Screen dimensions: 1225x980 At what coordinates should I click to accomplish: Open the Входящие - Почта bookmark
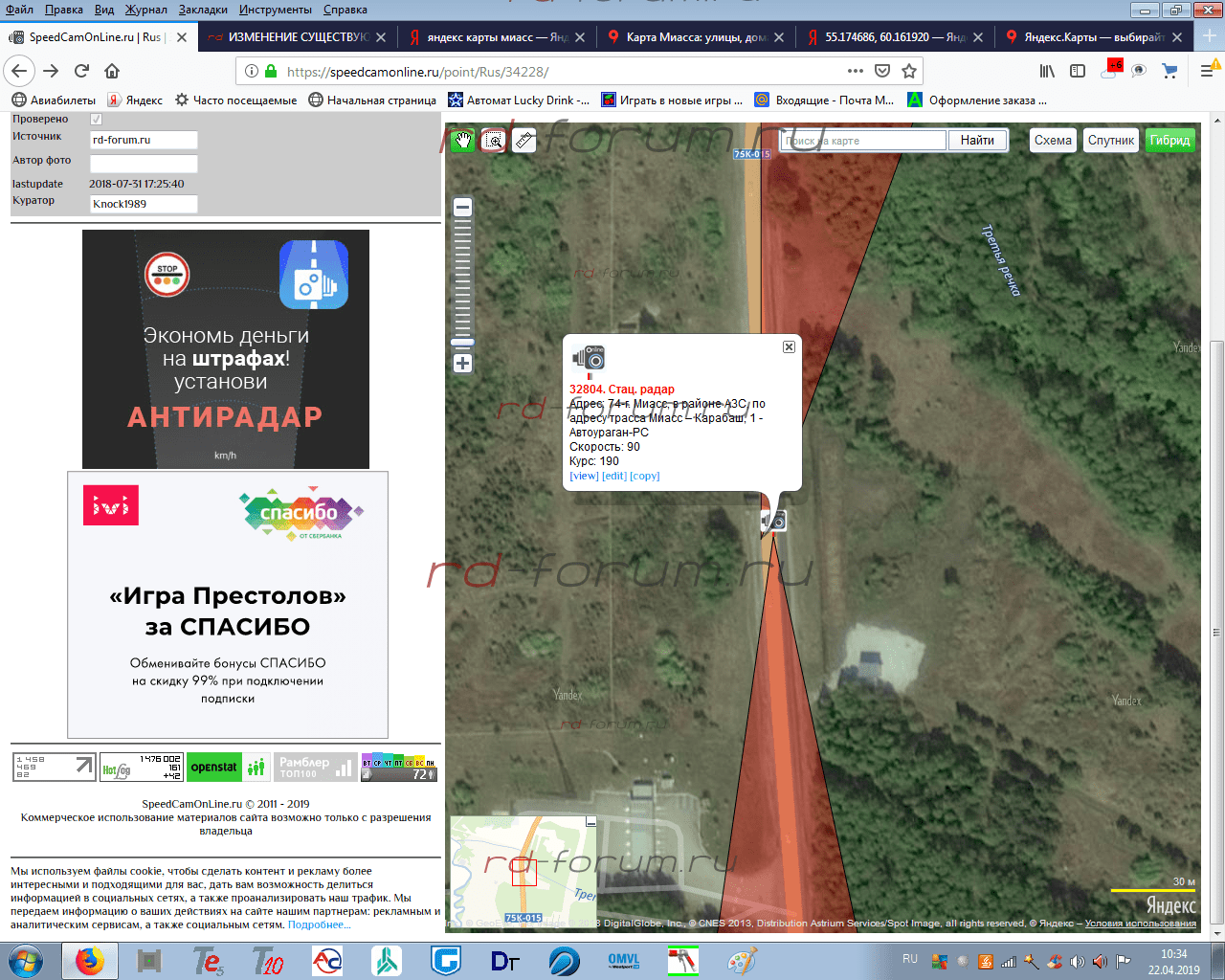click(x=824, y=100)
